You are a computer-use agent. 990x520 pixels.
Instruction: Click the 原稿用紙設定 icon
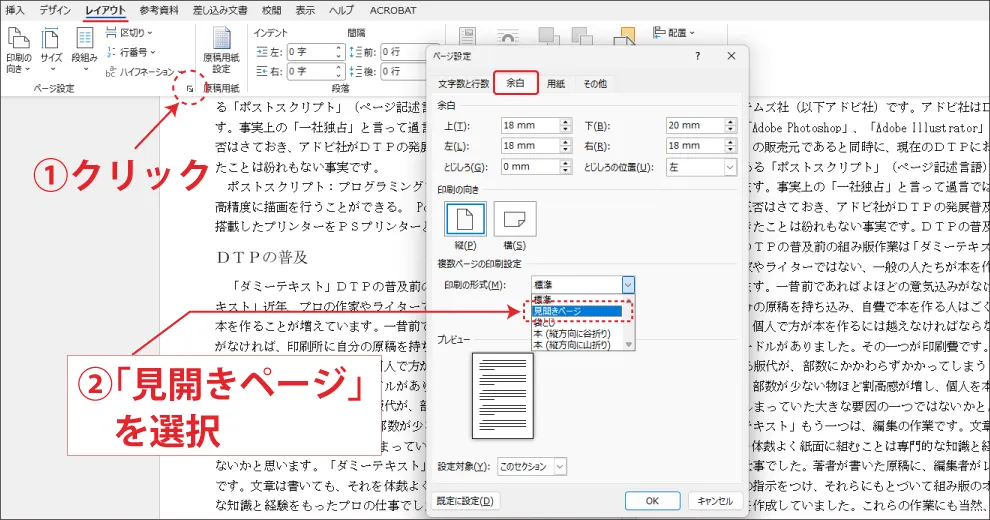point(221,50)
